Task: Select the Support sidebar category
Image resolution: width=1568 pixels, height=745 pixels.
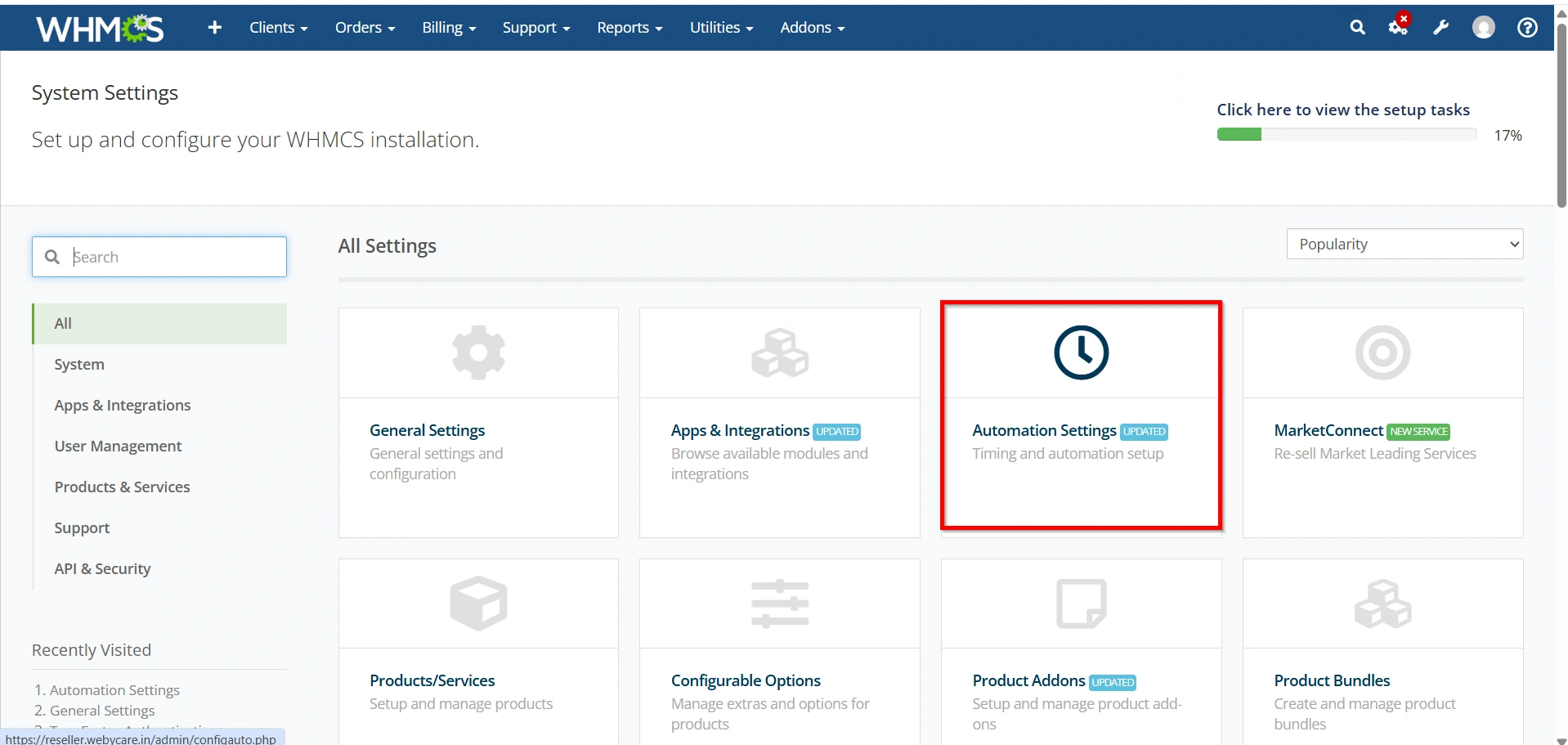Action: coord(159,528)
